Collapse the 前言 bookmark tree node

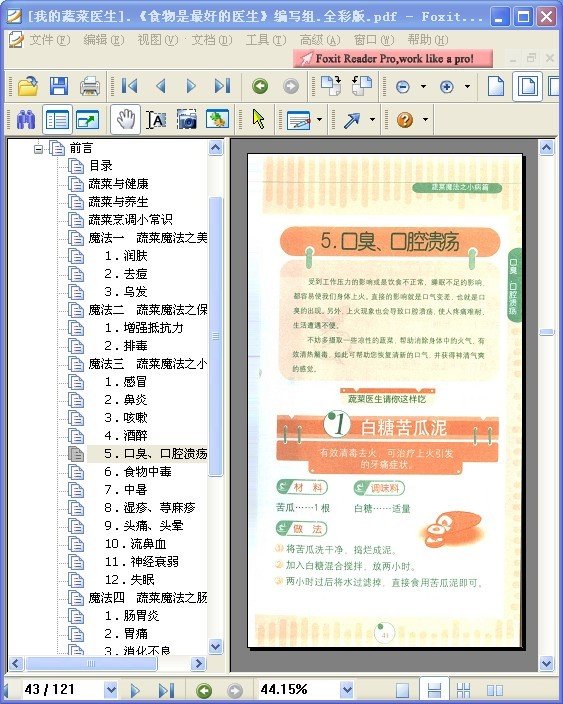(39, 148)
